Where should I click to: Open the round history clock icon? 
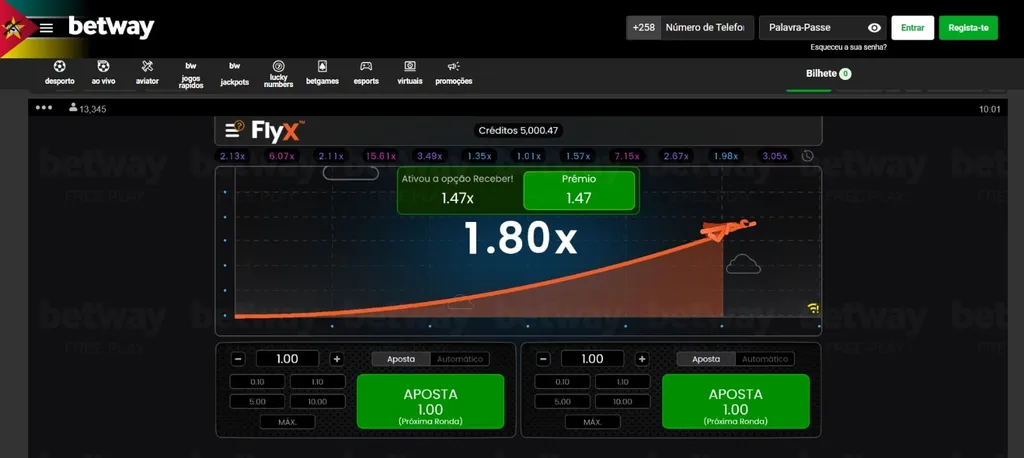pyautogui.click(x=808, y=156)
